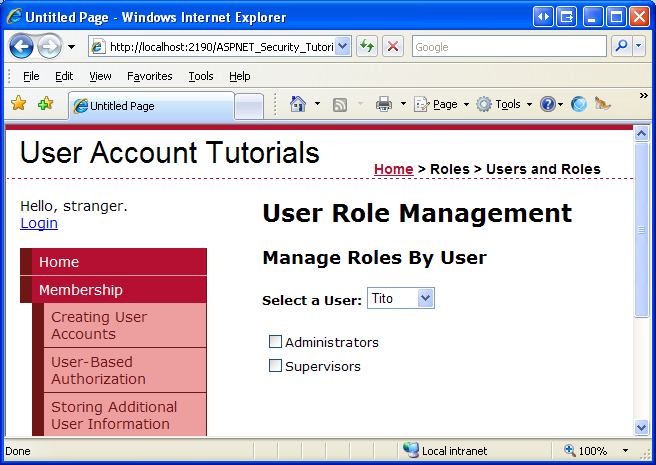This screenshot has height=465, width=656.
Task: Toggle the Supervisors role checkbox
Action: [276, 366]
